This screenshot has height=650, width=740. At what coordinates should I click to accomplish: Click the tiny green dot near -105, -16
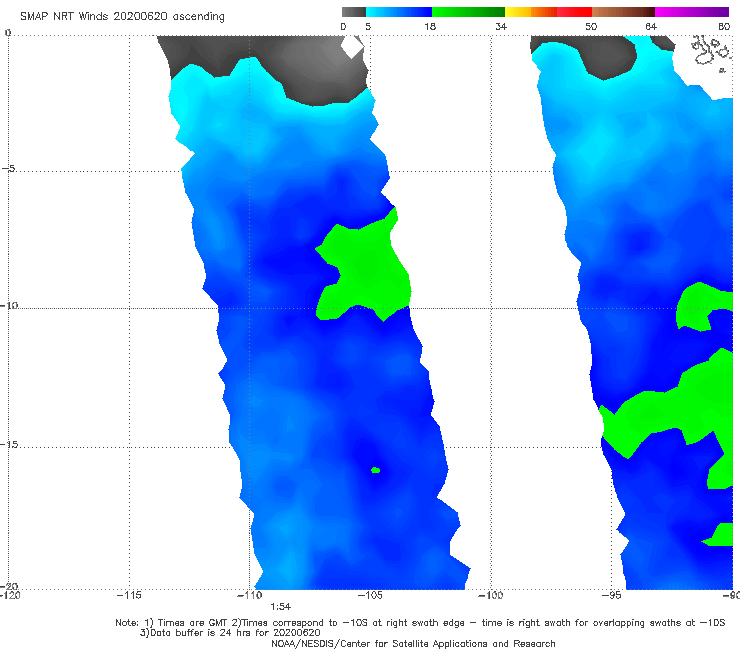click(x=376, y=470)
